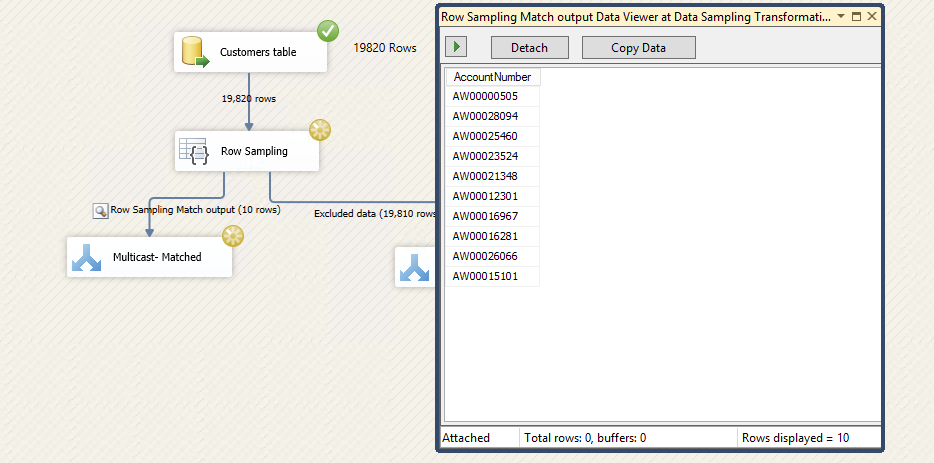934x463 pixels.
Task: Open the data viewer window options dropdown
Action: [x=841, y=17]
